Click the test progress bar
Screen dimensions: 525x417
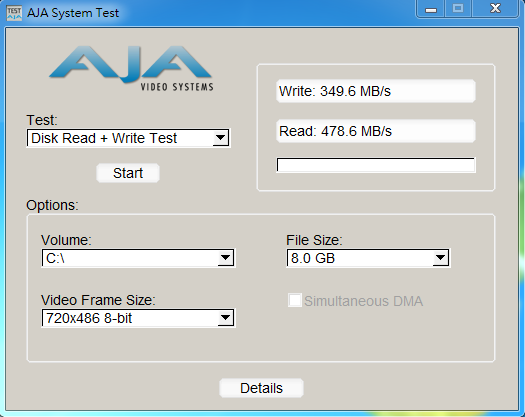[376, 165]
